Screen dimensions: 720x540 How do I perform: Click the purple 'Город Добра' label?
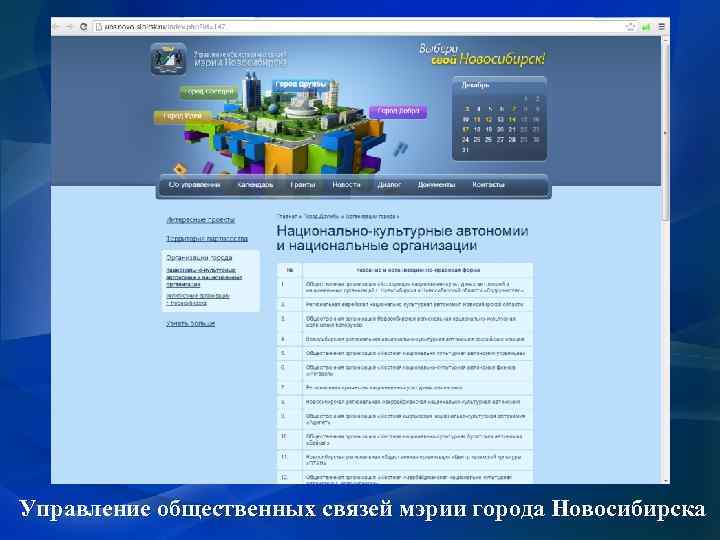click(398, 111)
